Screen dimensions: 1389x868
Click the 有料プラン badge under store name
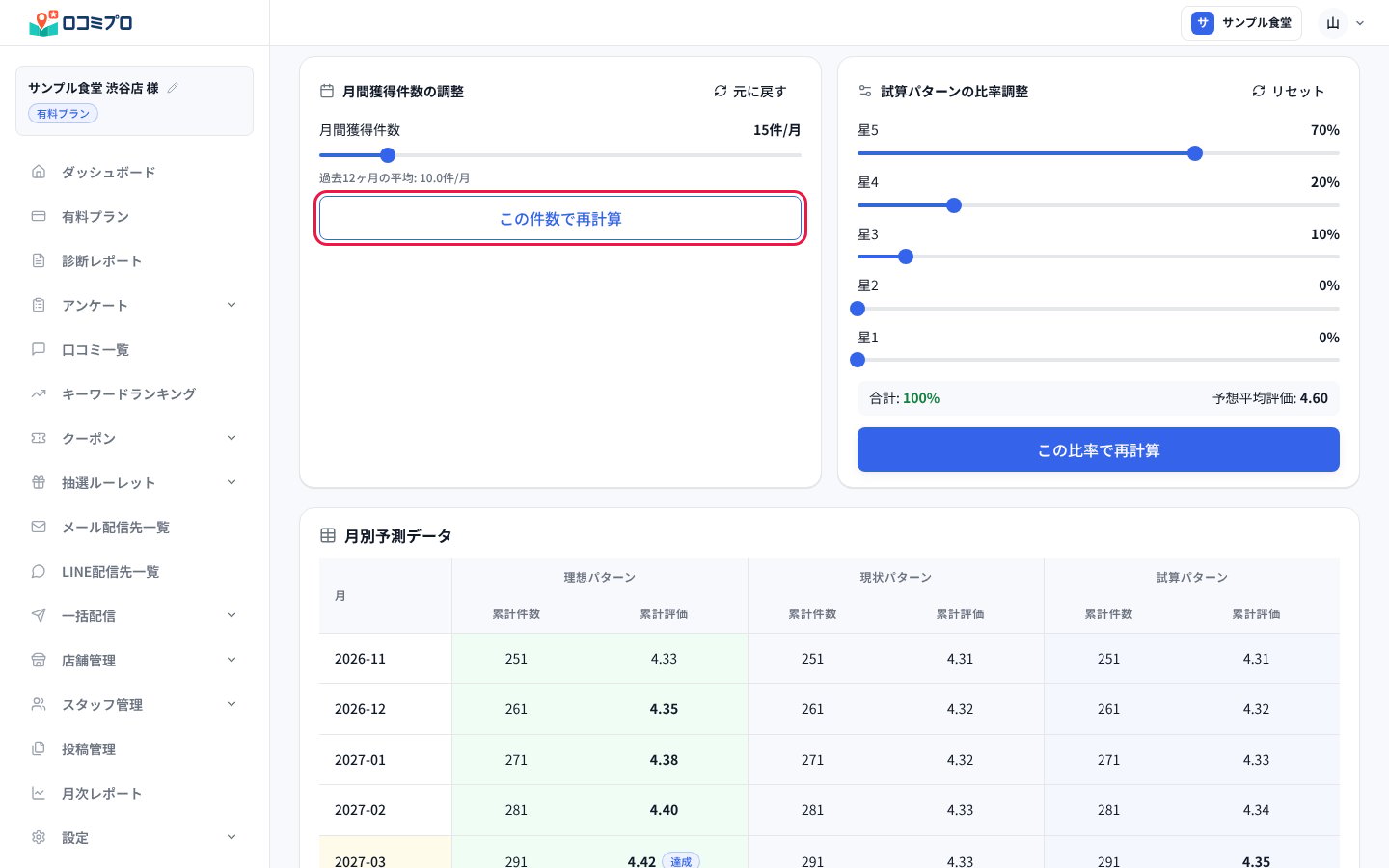tap(63, 114)
